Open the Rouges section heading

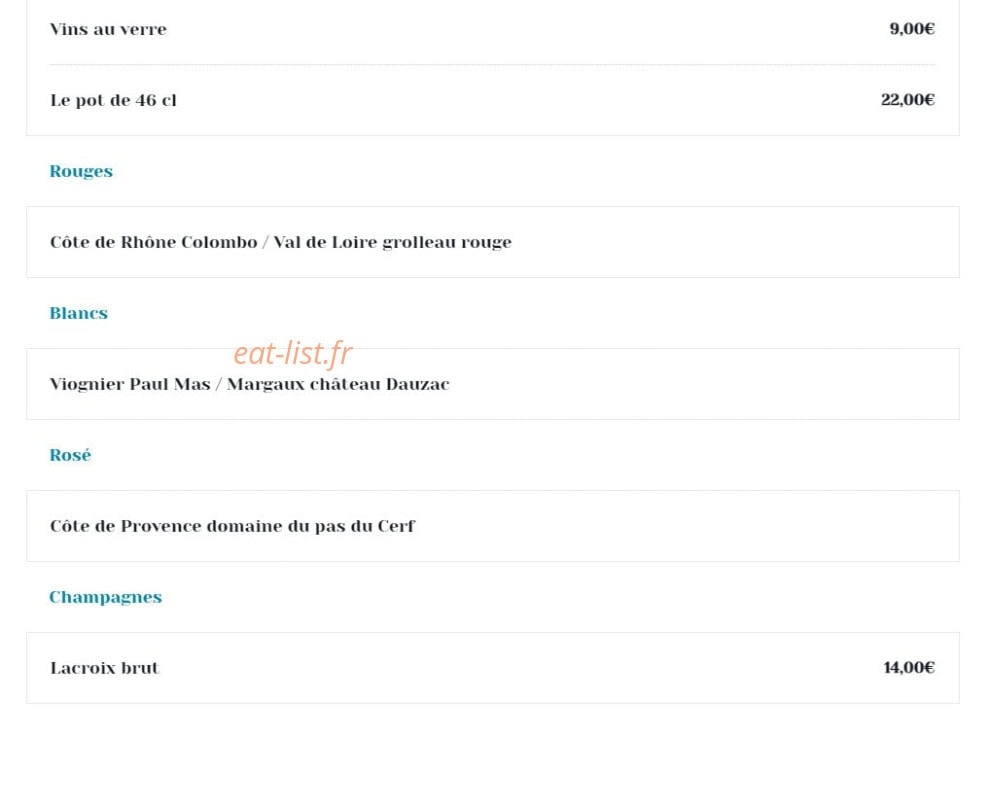point(81,172)
